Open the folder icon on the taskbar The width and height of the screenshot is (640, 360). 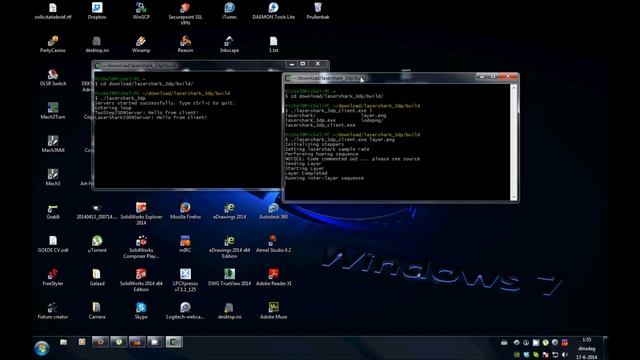coord(64,342)
